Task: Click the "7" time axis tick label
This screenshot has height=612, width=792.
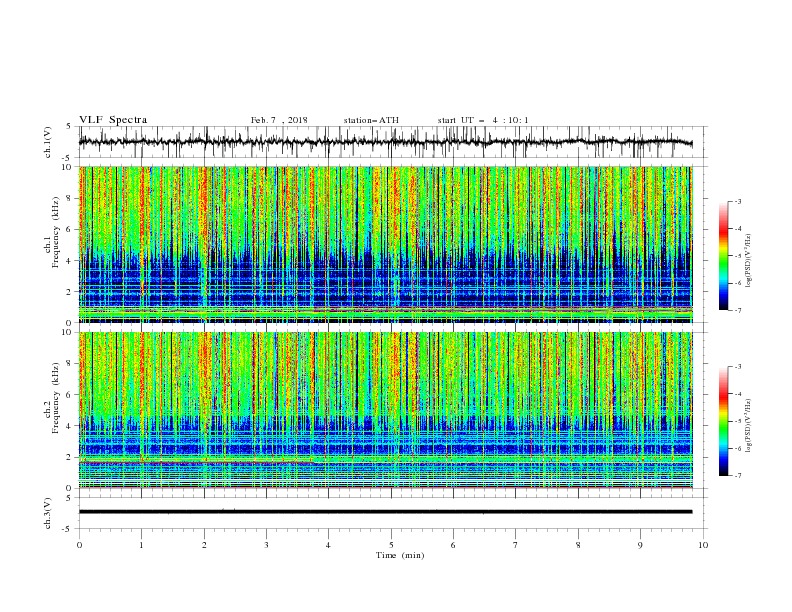Action: click(x=516, y=545)
